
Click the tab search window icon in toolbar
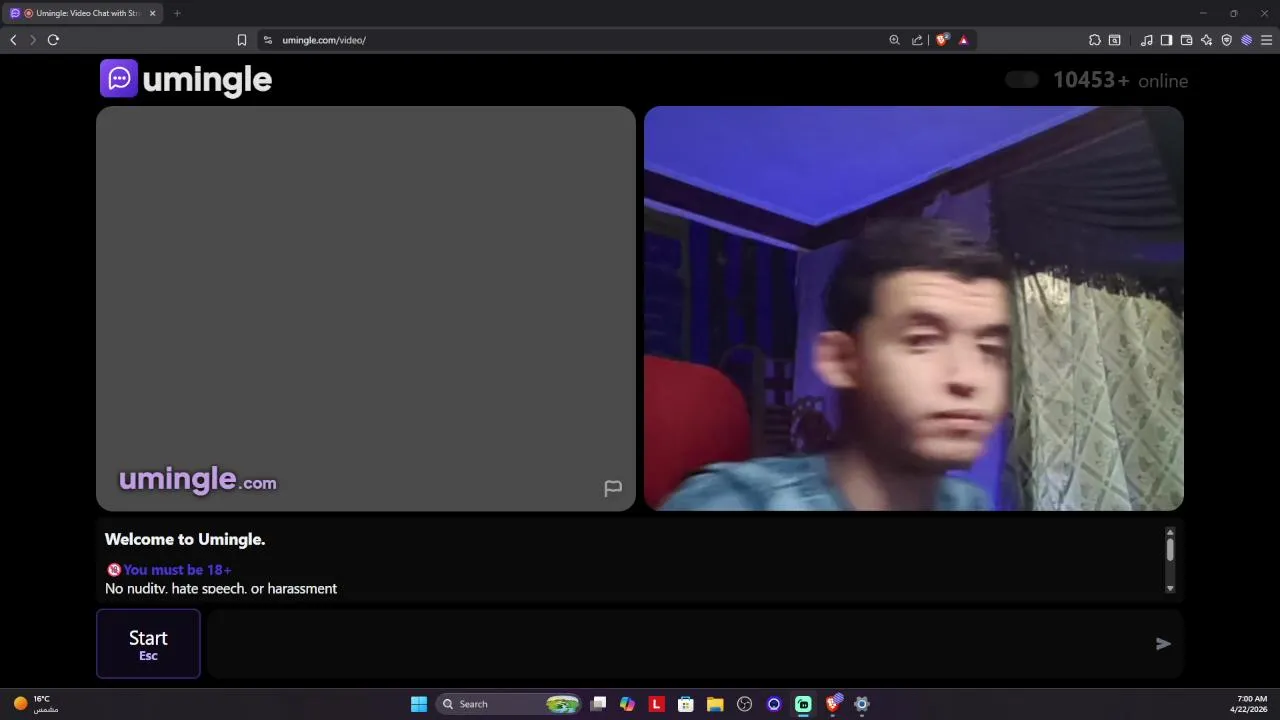(1115, 40)
